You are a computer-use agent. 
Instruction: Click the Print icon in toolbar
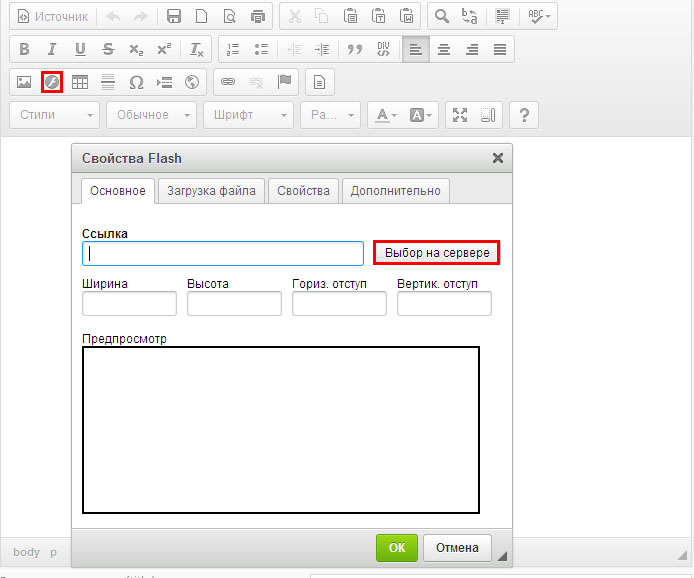(258, 17)
